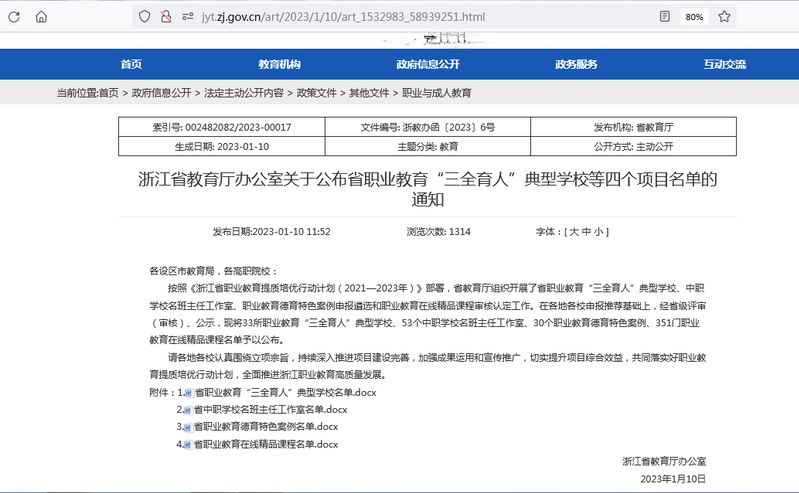Bookmark this page with star icon

tap(724, 17)
